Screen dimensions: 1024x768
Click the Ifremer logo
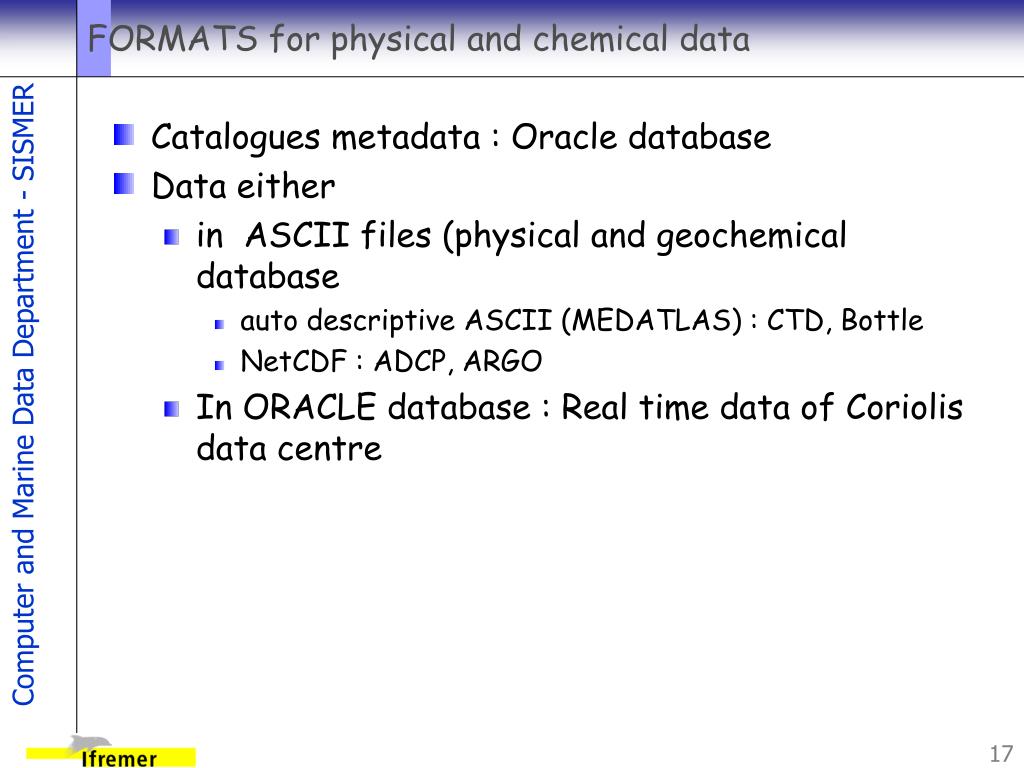tap(111, 752)
